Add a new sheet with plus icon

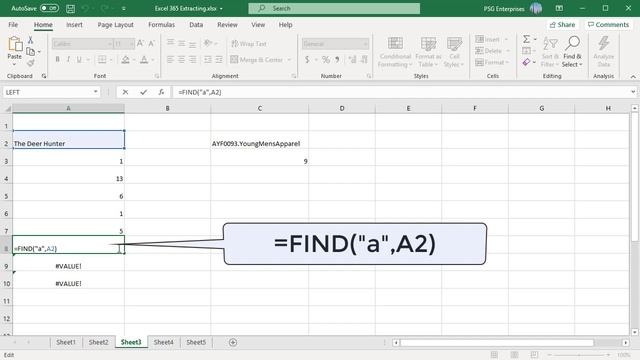coord(233,342)
